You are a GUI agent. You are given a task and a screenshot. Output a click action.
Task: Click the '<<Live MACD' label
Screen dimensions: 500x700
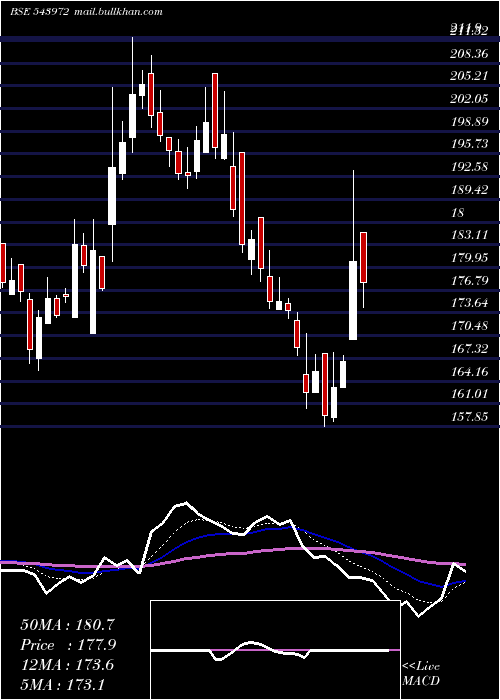[x=421, y=673]
